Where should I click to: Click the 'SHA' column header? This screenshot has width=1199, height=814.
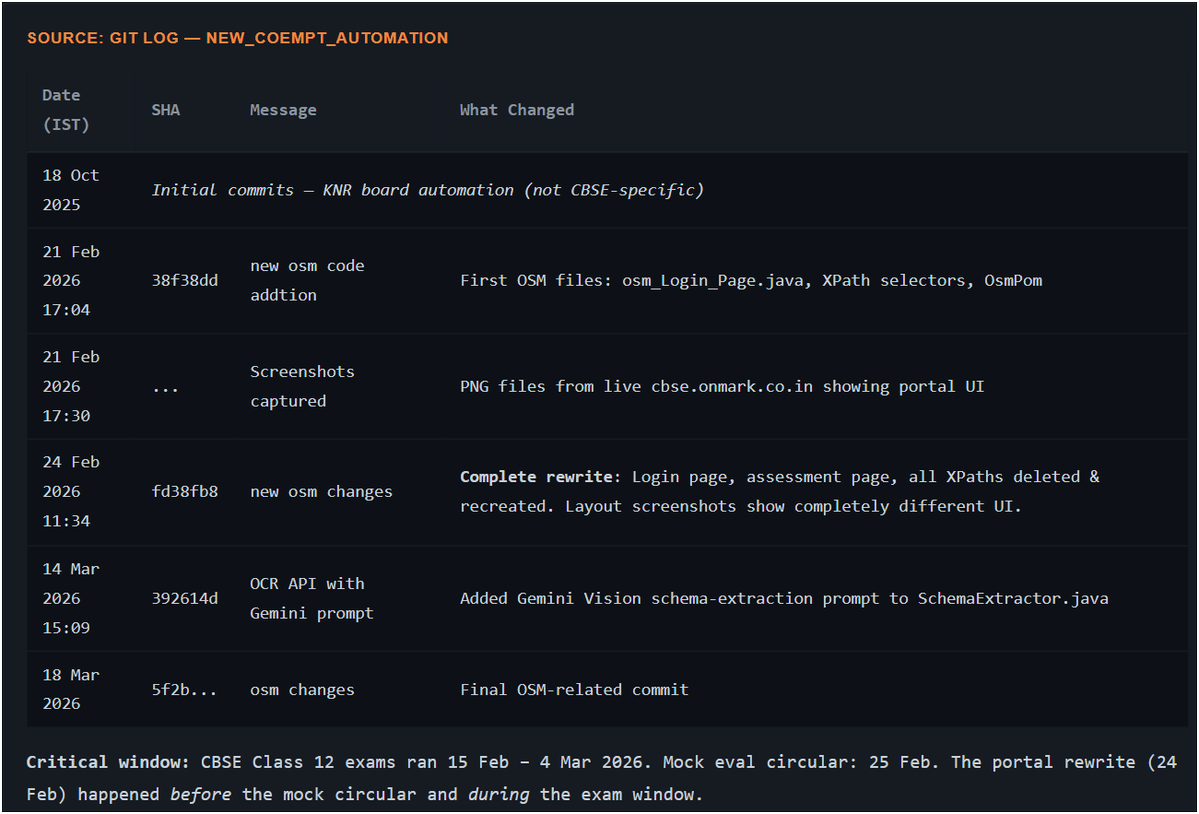(165, 109)
